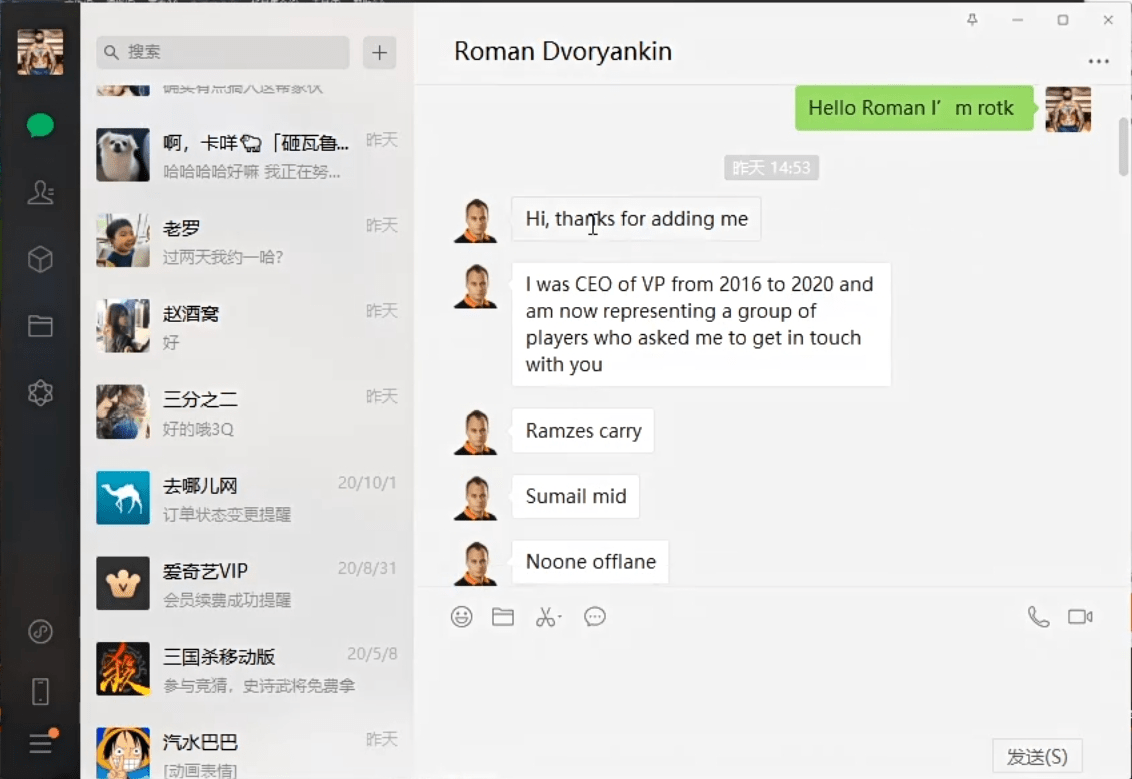The width and height of the screenshot is (1132, 779).
Task: Click the Send (发送) button
Action: [x=1037, y=757]
